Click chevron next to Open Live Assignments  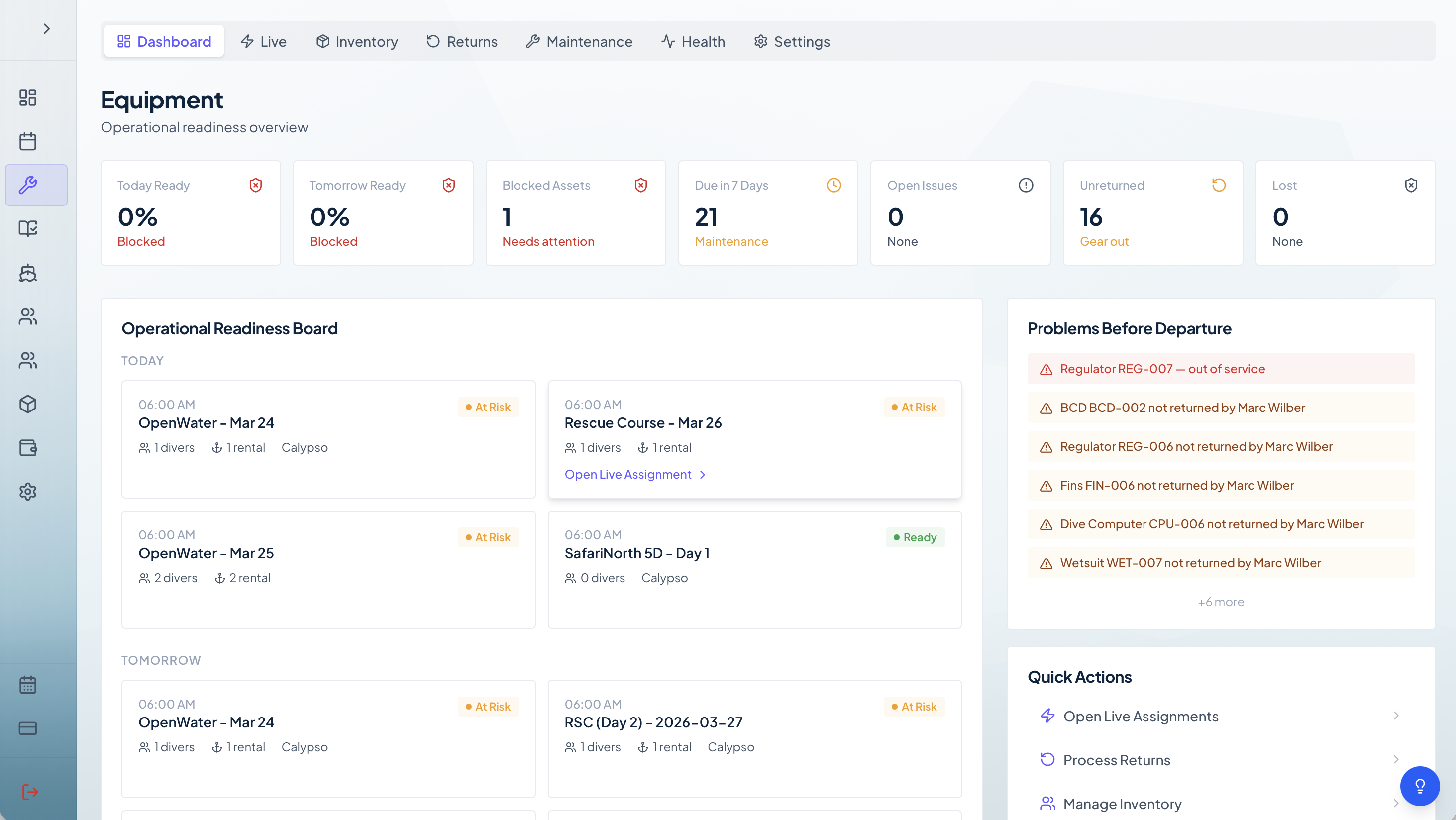[x=1396, y=716]
